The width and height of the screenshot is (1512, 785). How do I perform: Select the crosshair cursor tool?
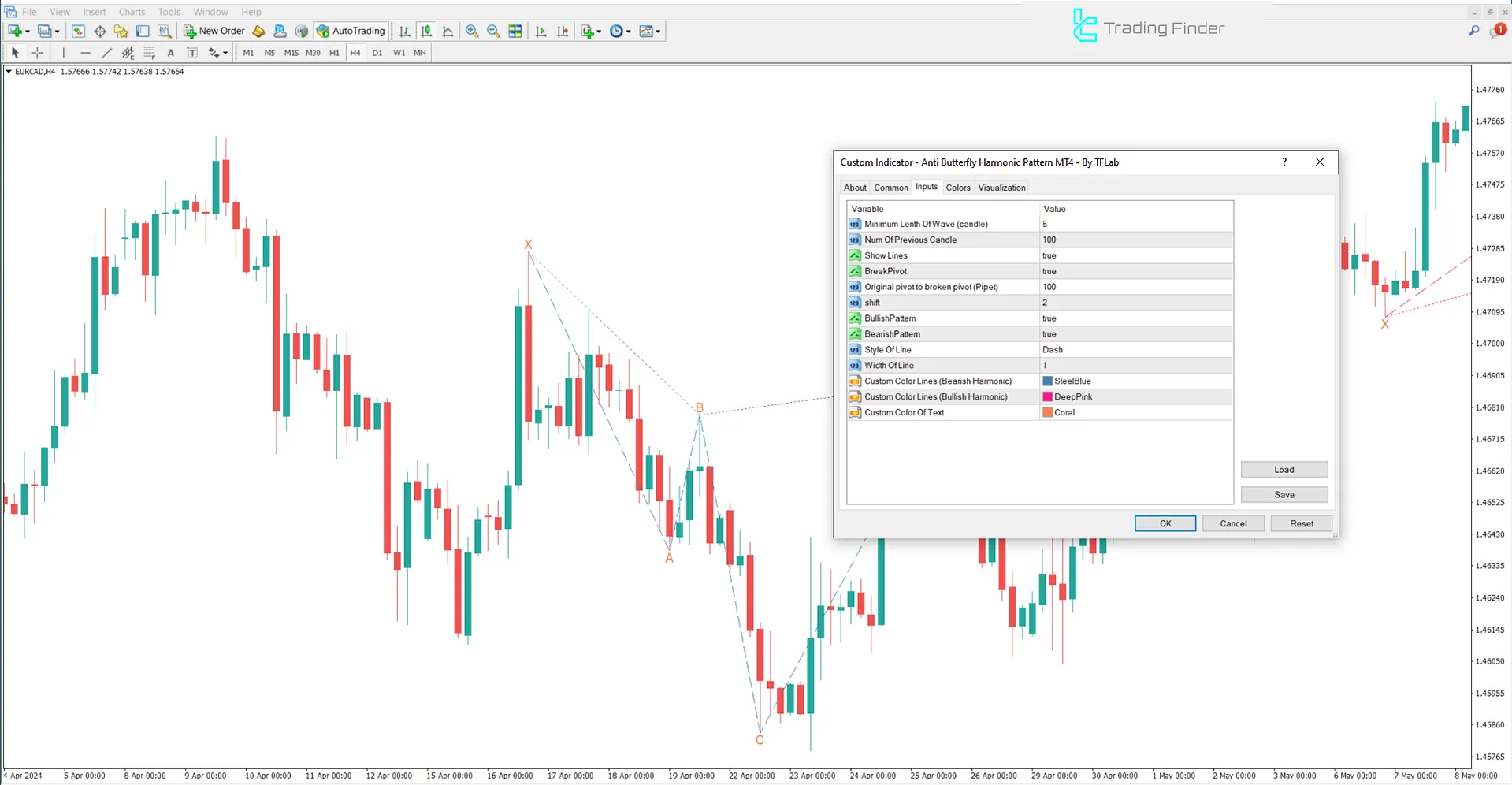[x=37, y=53]
